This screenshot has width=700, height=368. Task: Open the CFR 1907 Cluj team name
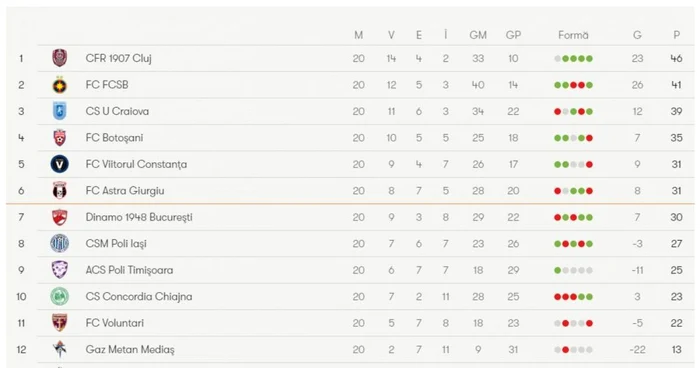click(119, 59)
